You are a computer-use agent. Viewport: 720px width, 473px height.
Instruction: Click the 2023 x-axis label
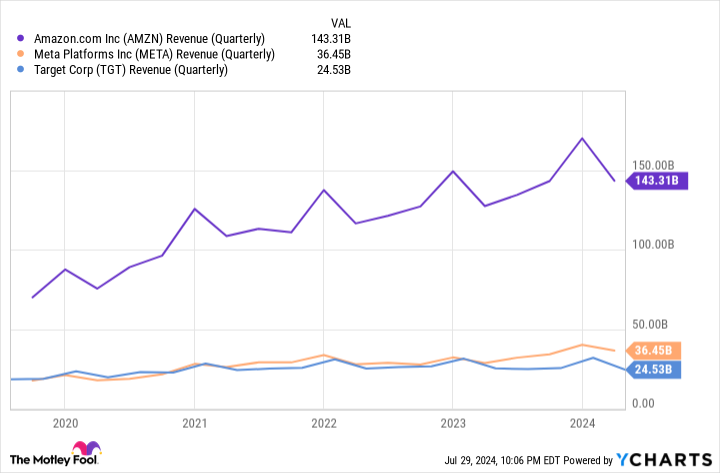click(453, 423)
